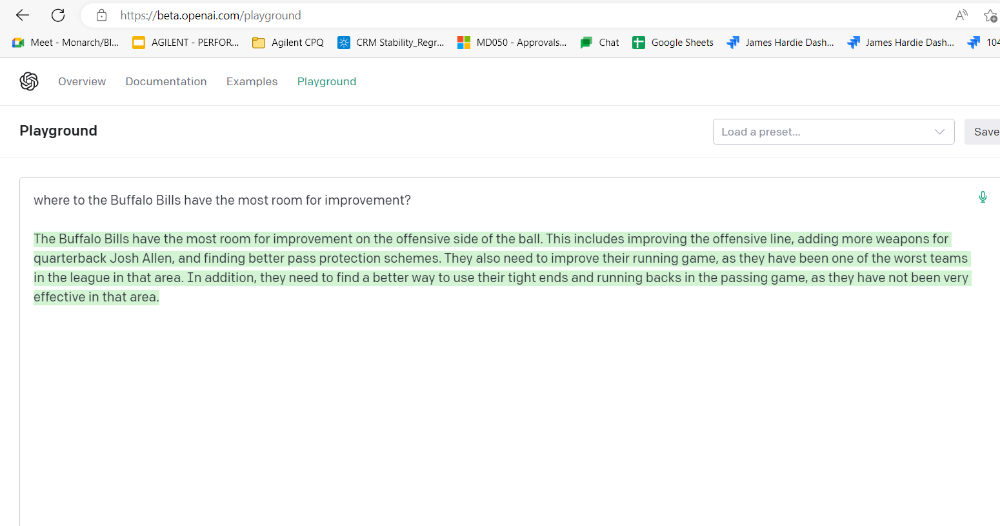The image size is (1000, 526).
Task: Click the Buffalo Bills prompt question text
Action: pos(222,200)
